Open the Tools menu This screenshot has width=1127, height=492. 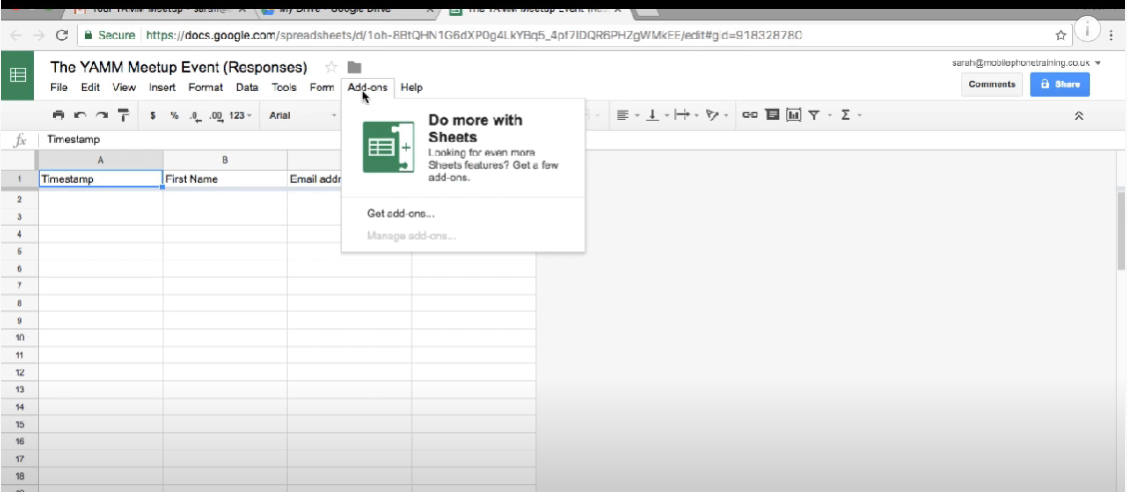[x=284, y=88]
